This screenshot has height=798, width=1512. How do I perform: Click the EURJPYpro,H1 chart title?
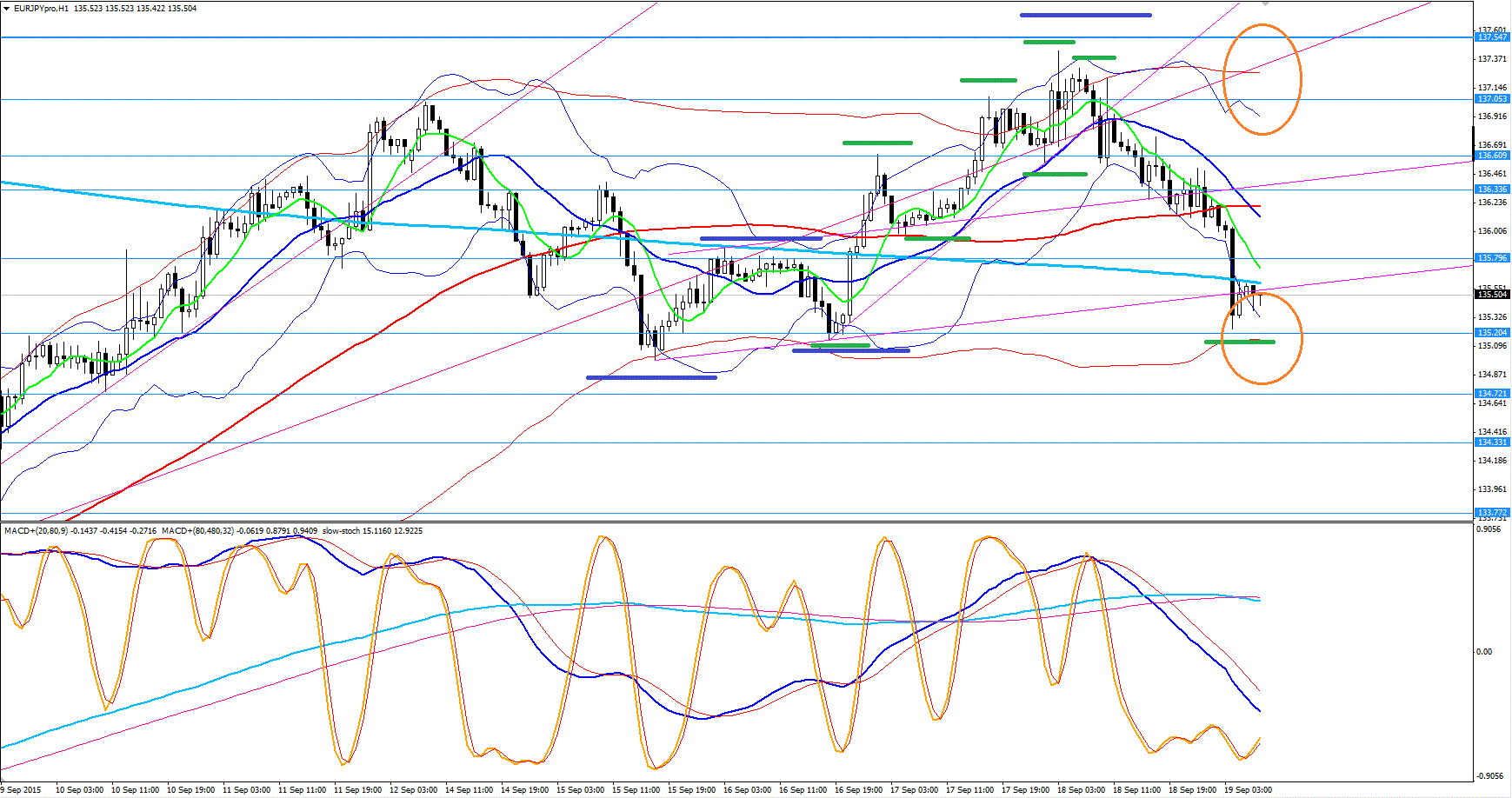tap(41, 9)
